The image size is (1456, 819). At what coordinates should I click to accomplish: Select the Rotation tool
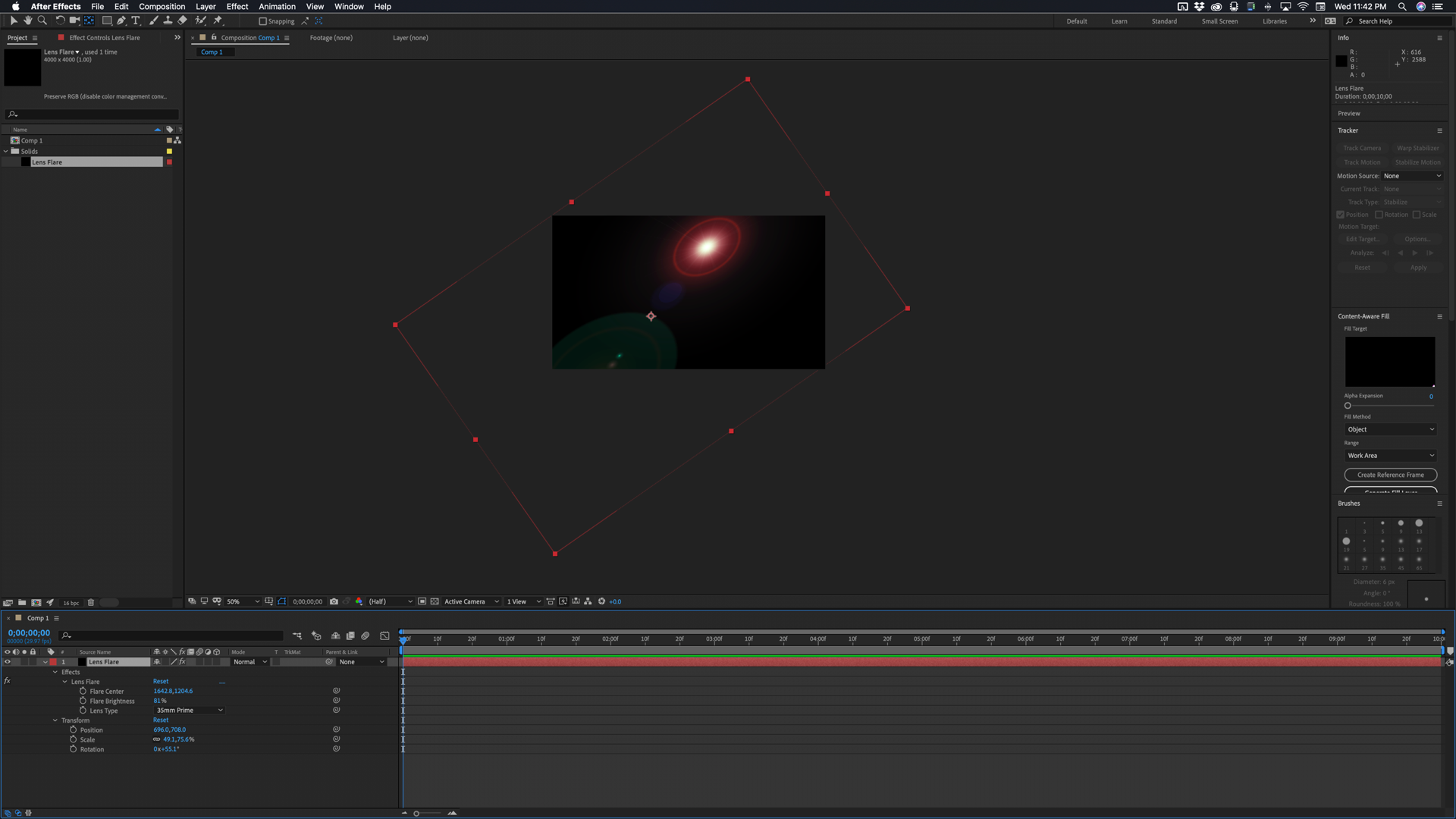(x=60, y=20)
